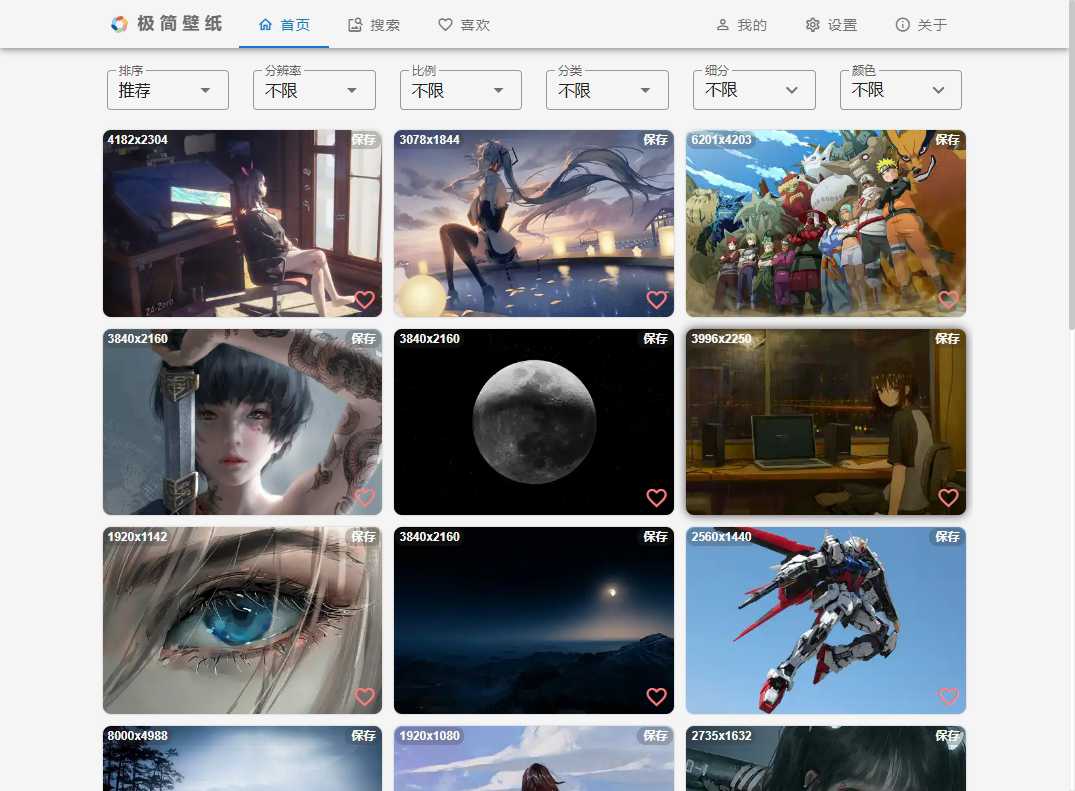This screenshot has width=1075, height=791.
Task: Save the 2735x1632 wallpaper
Action: (x=947, y=735)
